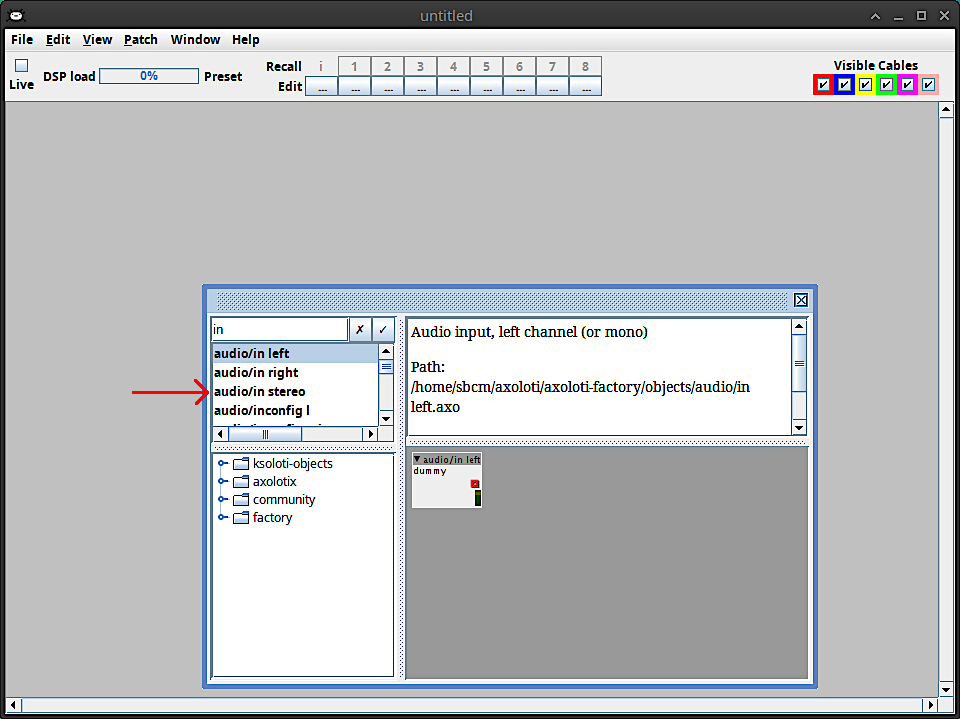Screen dimensions: 960x719
Task: Accept object search with the checkmark button
Action: (383, 329)
